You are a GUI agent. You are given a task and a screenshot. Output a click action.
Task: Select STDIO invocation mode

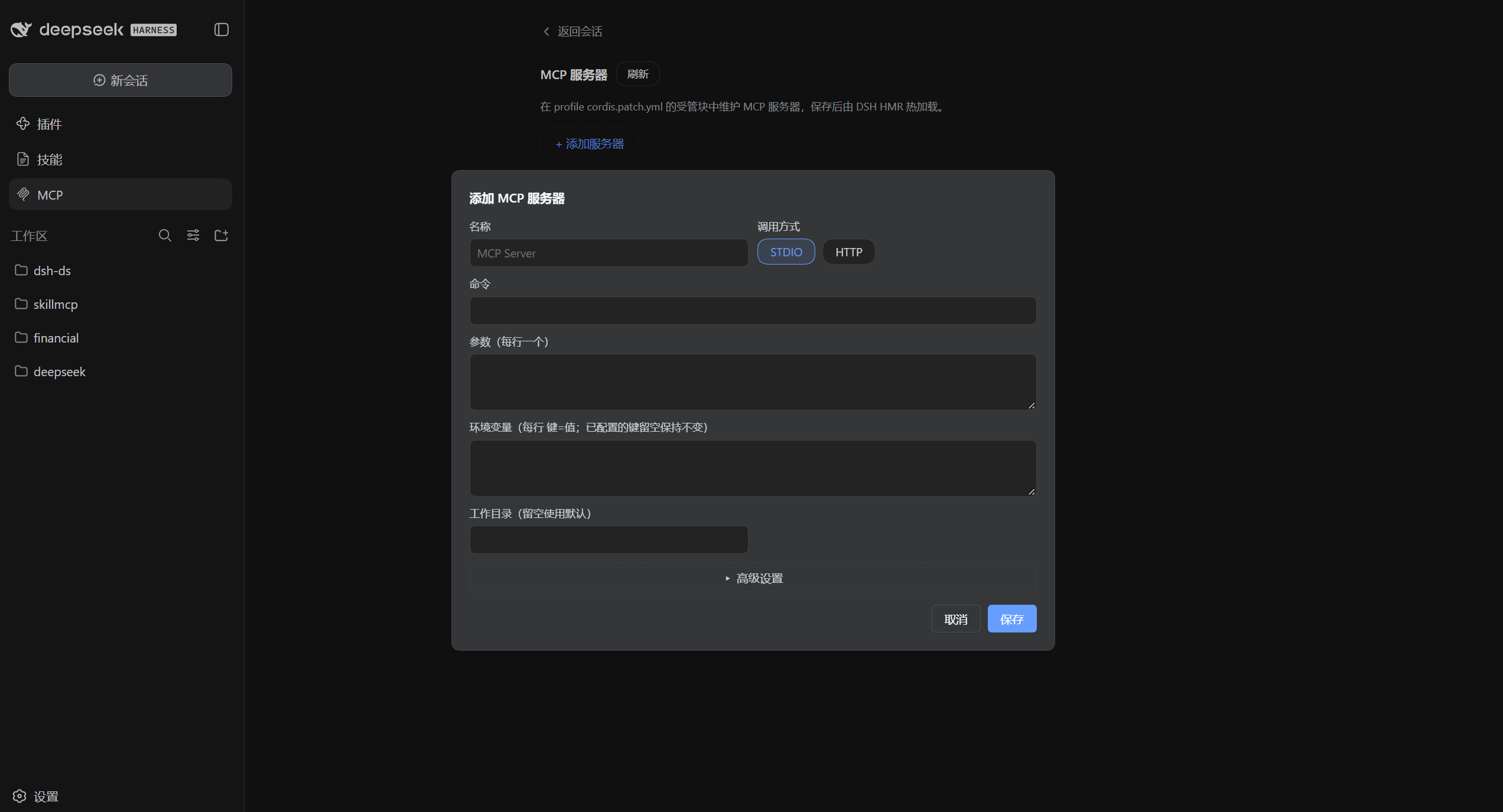[x=786, y=252]
